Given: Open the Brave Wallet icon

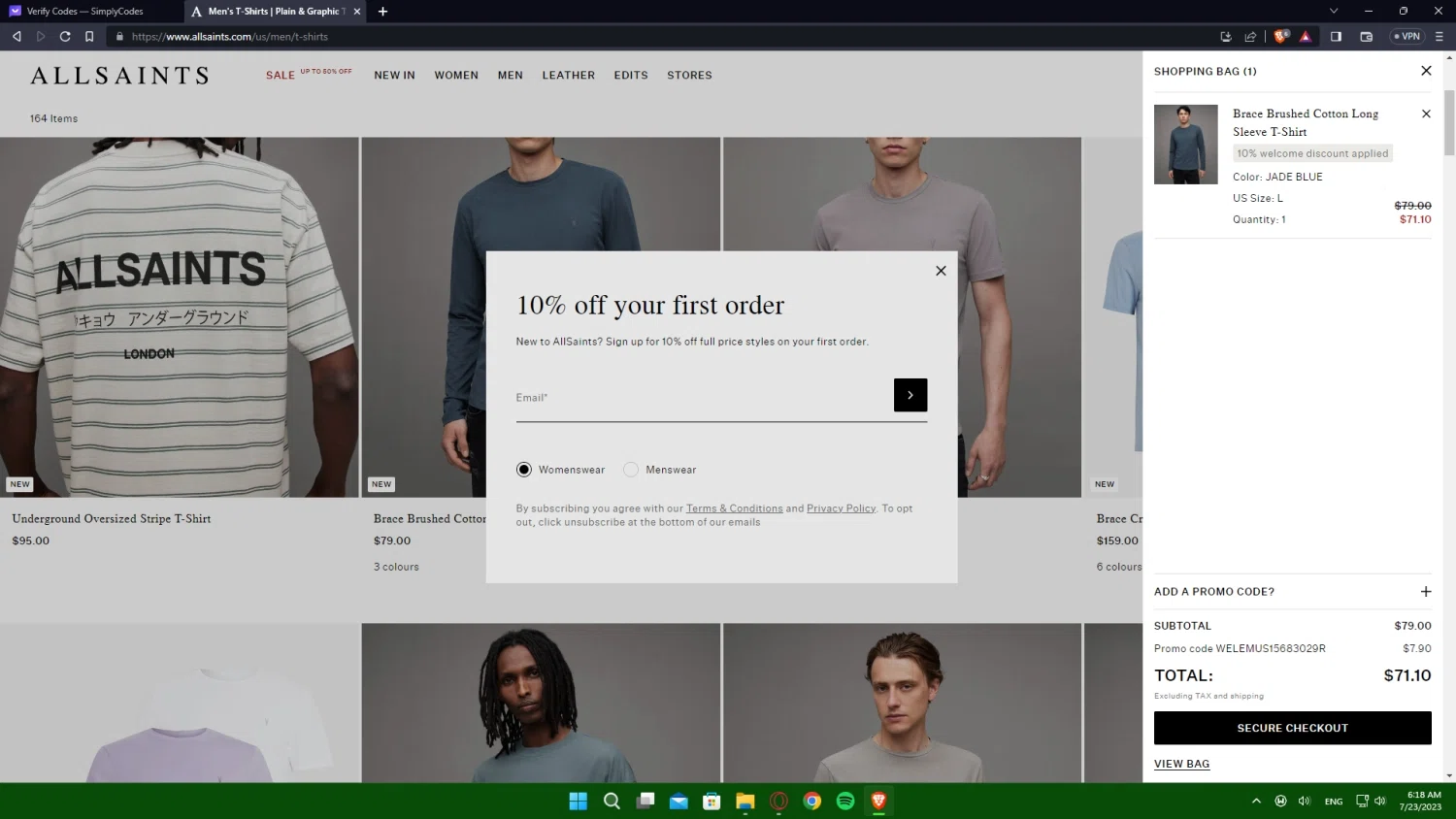Looking at the screenshot, I should click(1366, 36).
